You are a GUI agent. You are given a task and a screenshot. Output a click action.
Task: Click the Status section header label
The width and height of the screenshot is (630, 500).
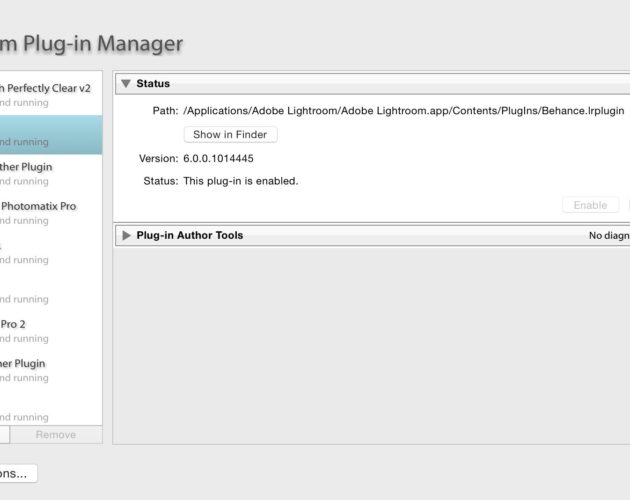[x=153, y=84]
